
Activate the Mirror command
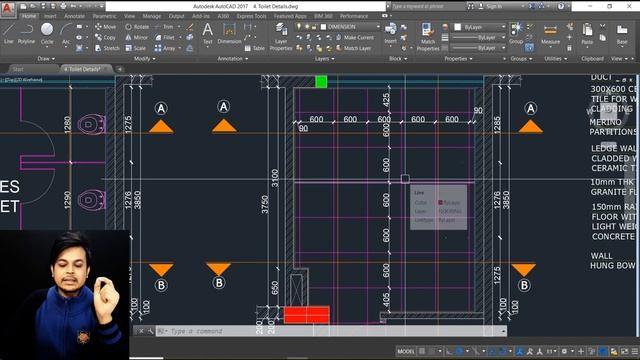pyautogui.click(x=136, y=37)
